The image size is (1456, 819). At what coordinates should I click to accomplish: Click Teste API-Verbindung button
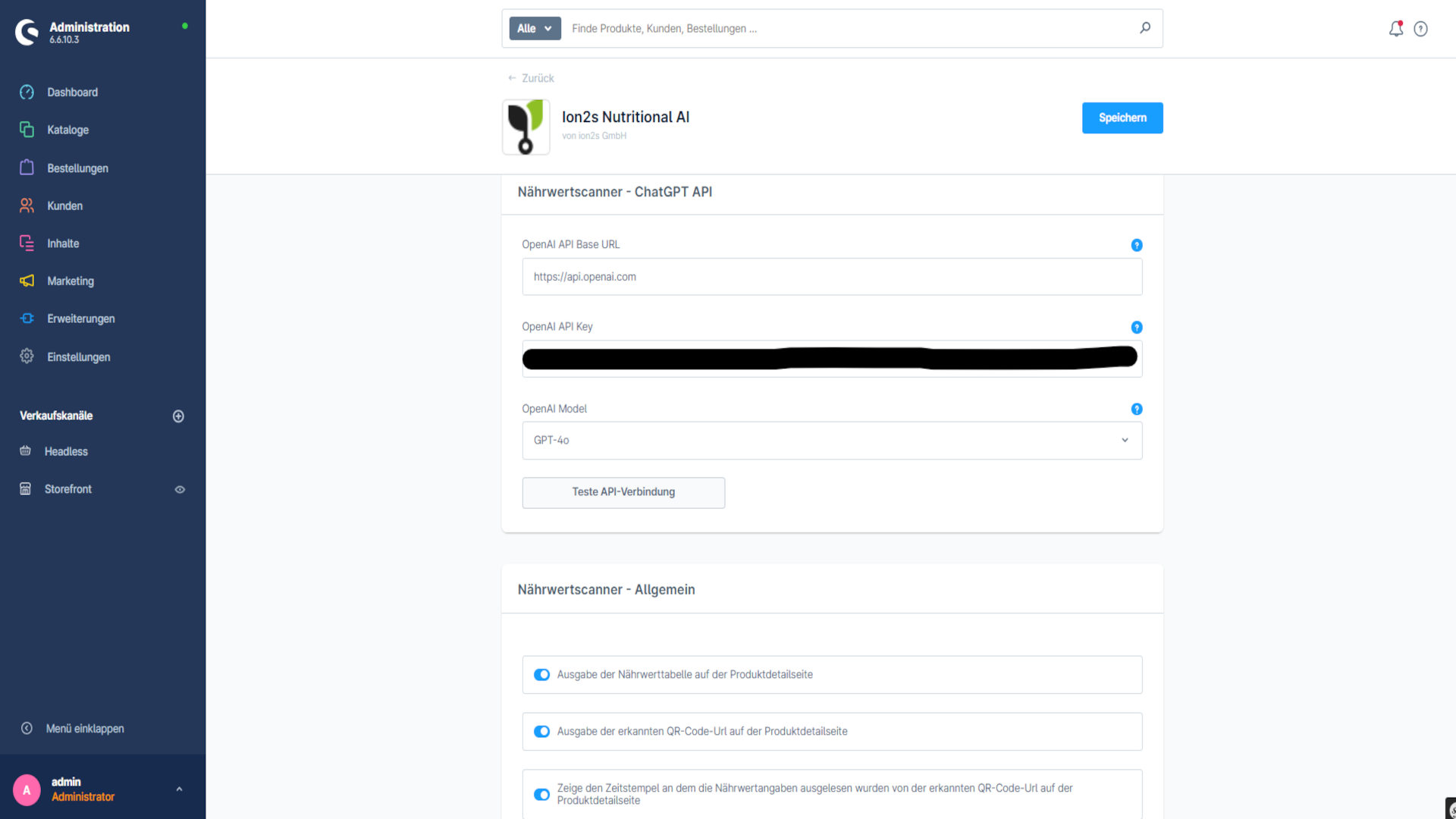click(623, 492)
